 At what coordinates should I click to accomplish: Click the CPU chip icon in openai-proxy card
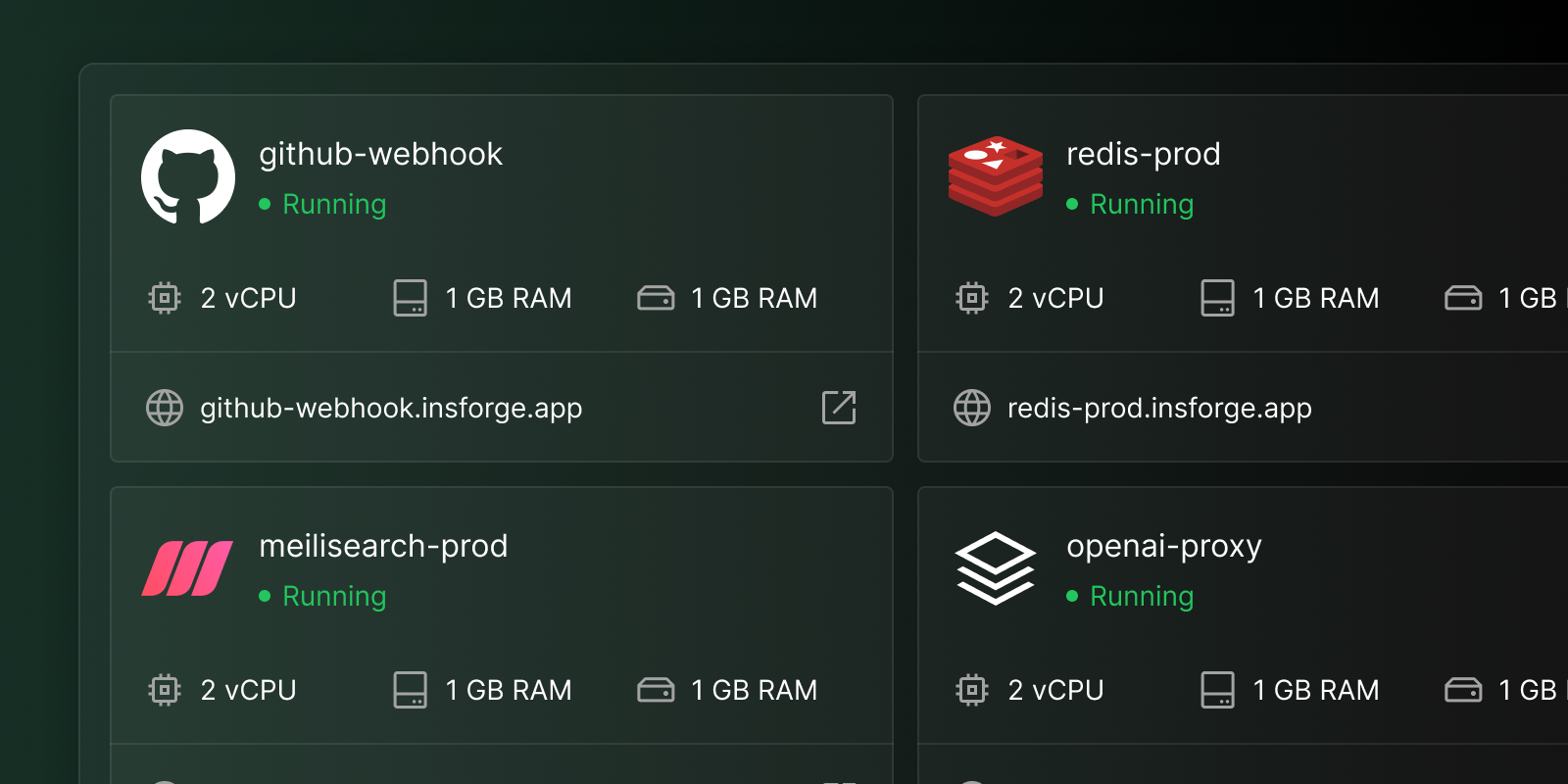point(972,690)
